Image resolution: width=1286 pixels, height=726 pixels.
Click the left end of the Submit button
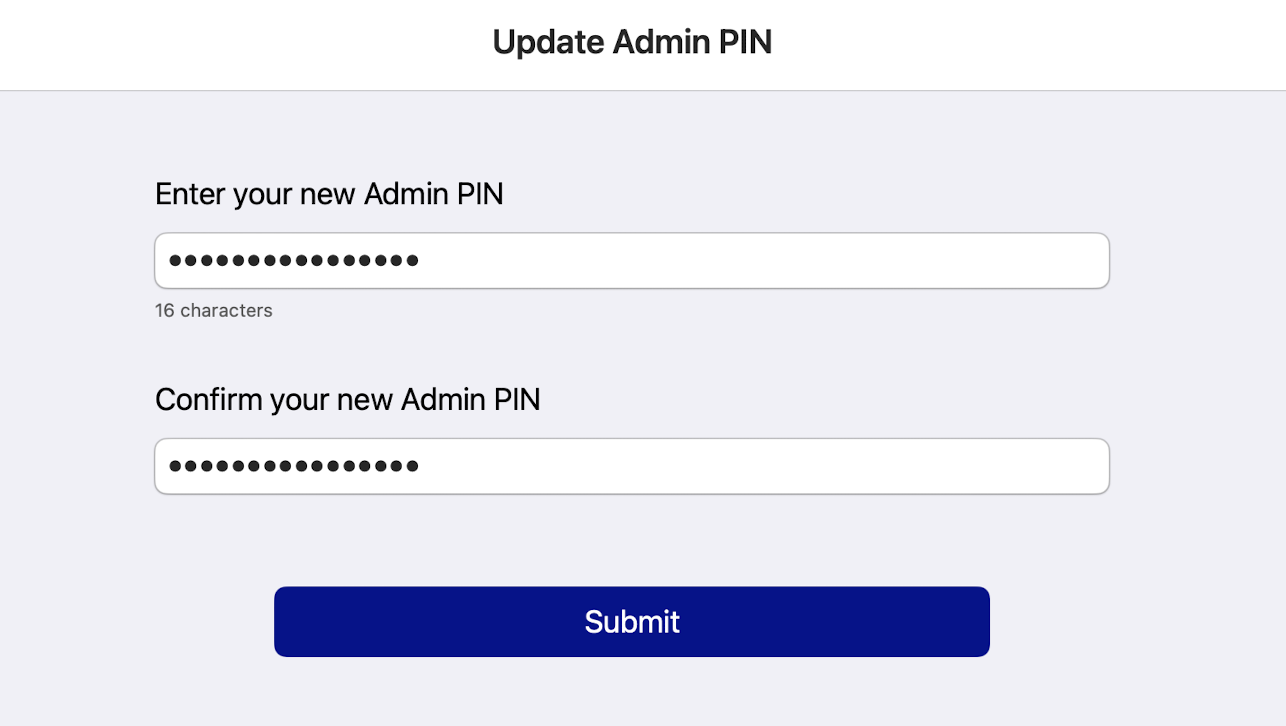[300, 622]
